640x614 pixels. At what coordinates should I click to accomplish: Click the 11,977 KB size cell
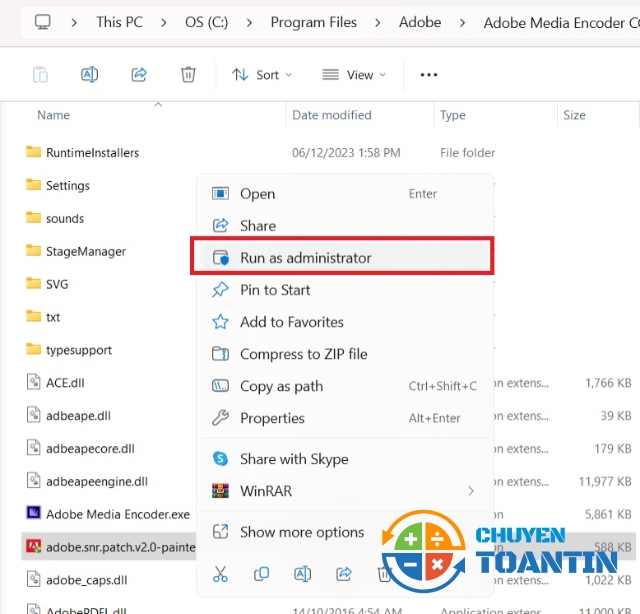pyautogui.click(x=605, y=482)
